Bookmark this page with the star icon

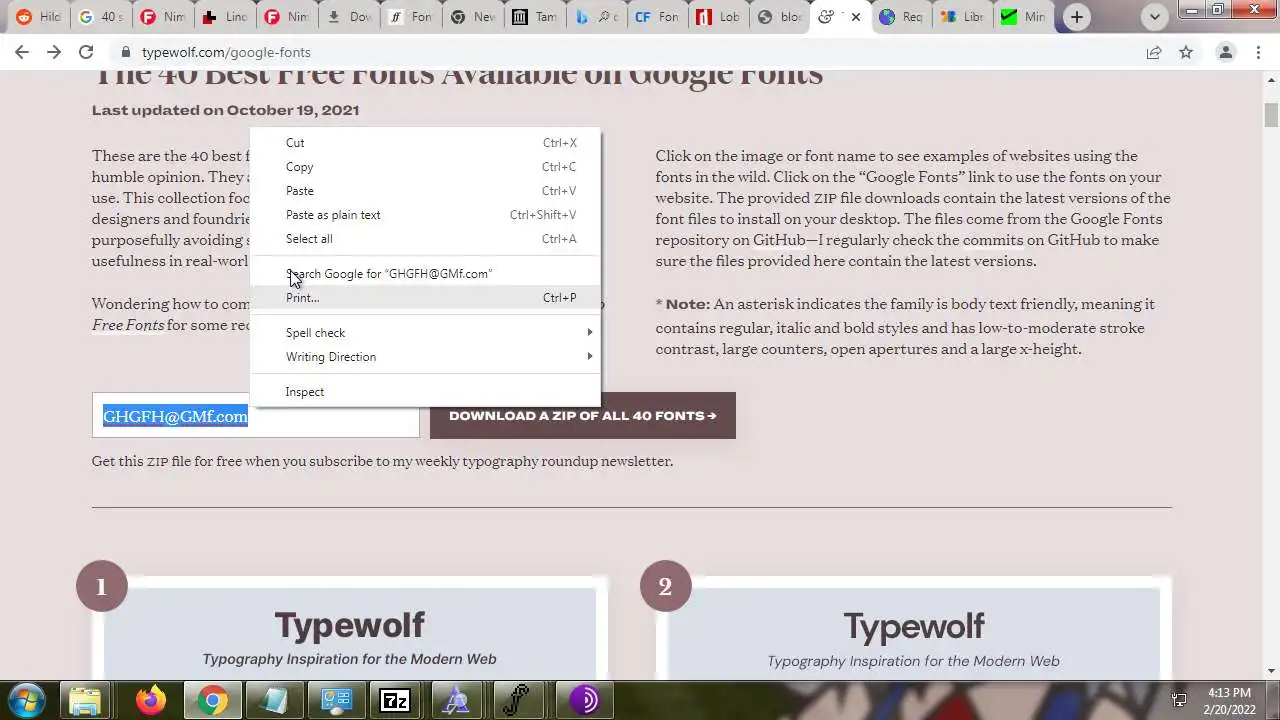coord(1186,52)
